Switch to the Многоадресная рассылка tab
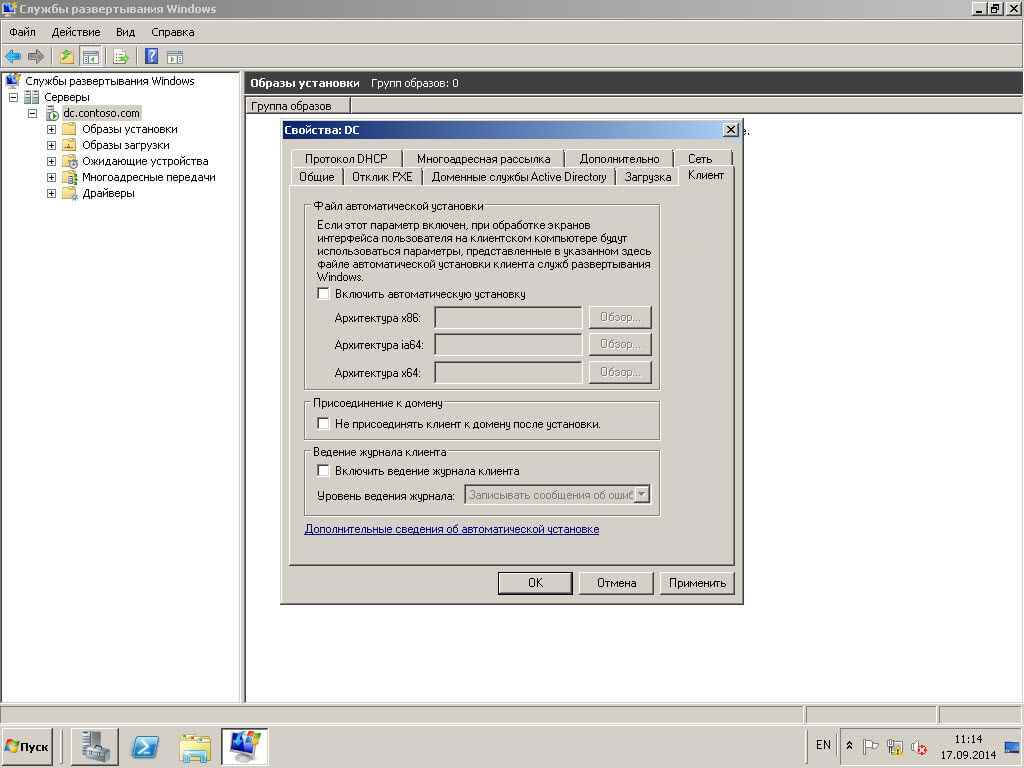1024x768 pixels. 483,159
